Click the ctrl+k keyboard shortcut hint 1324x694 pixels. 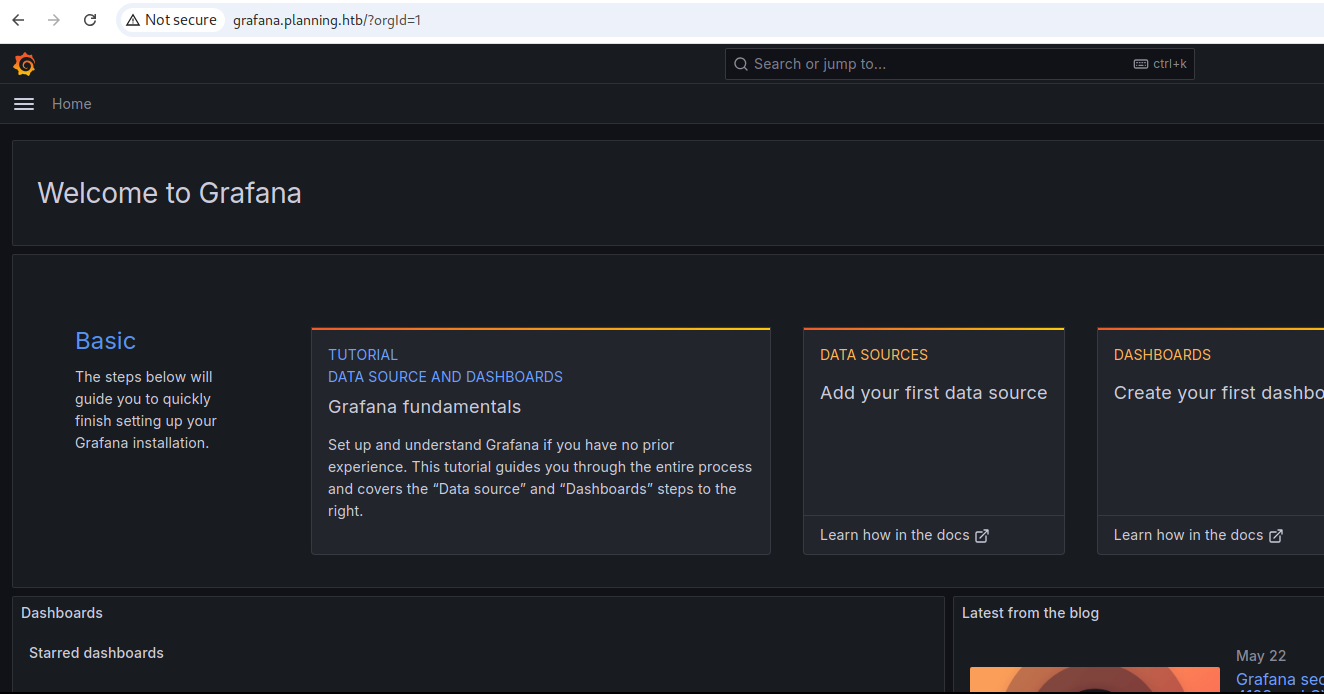(1160, 64)
